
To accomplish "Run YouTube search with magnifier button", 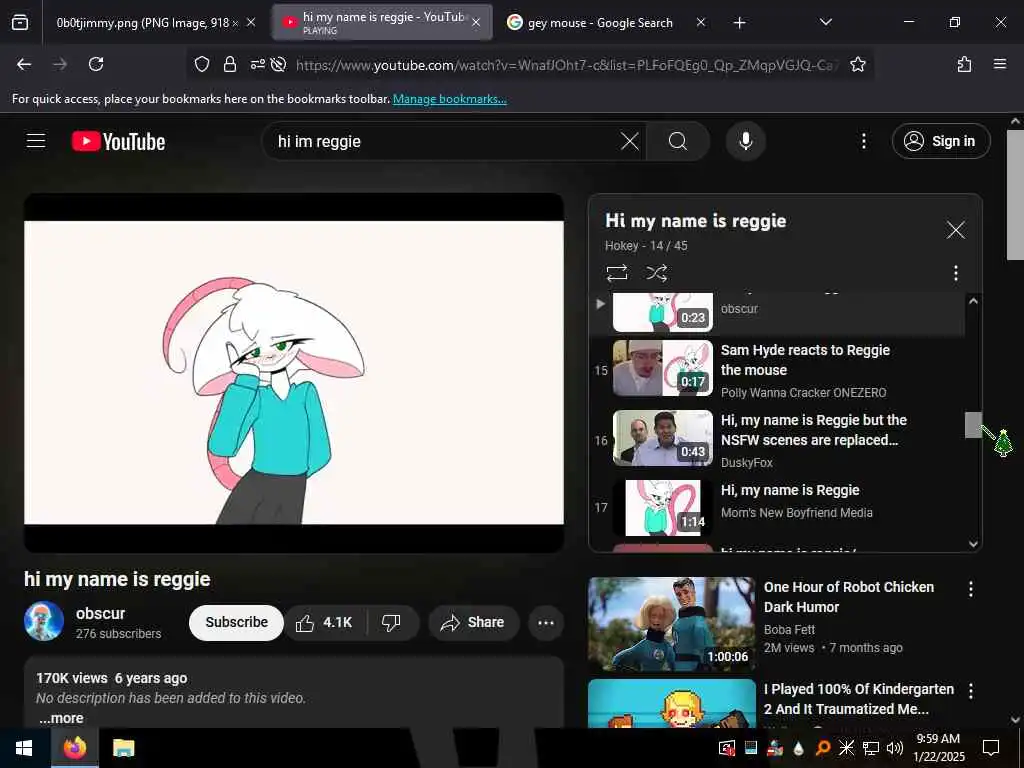I will [x=678, y=141].
